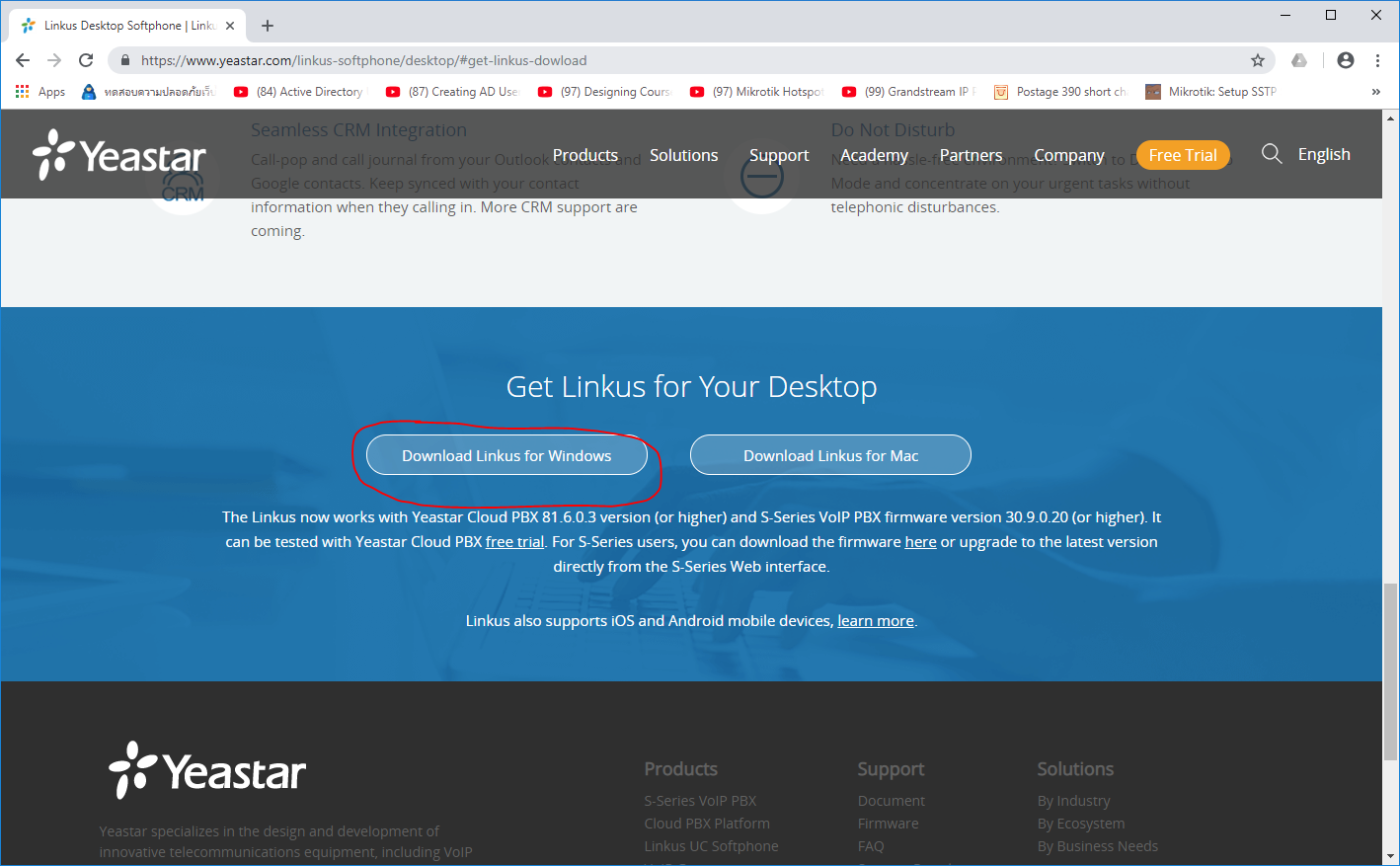Click the vertical scrollbar thumb
The height and width of the screenshot is (866, 1400).
(1391, 671)
